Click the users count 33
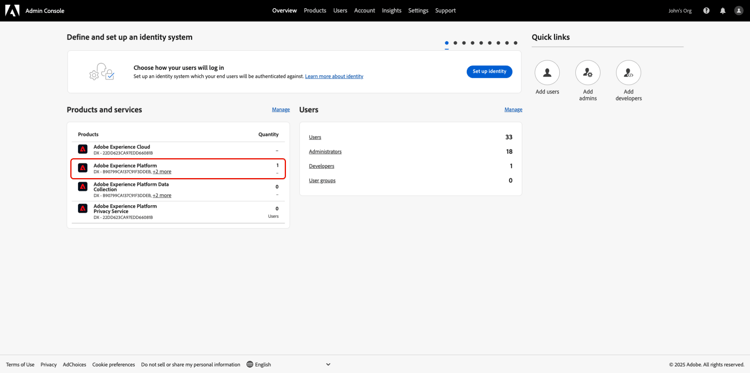This screenshot has height=373, width=750. (x=509, y=137)
